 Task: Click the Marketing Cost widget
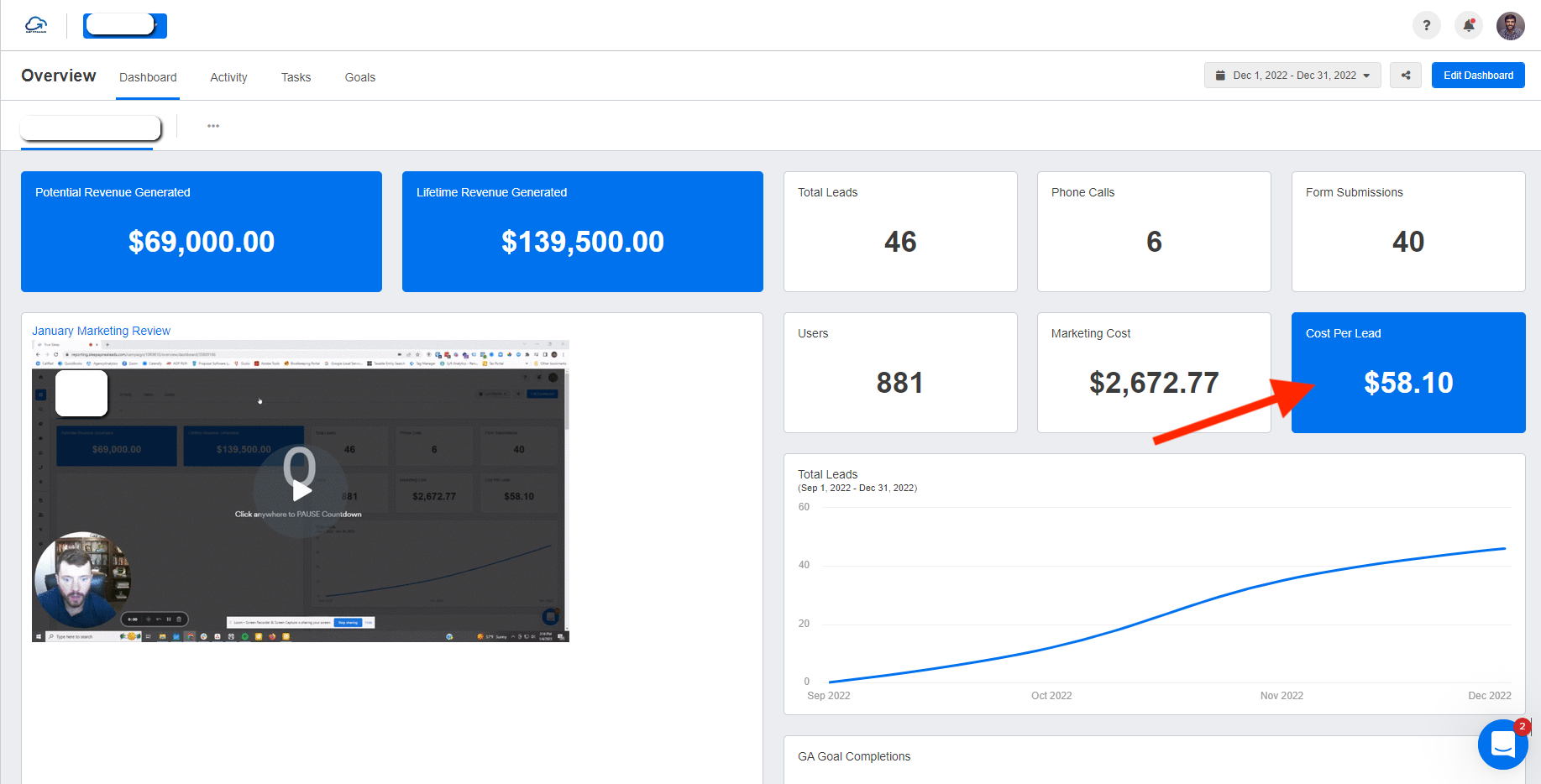pos(1153,373)
